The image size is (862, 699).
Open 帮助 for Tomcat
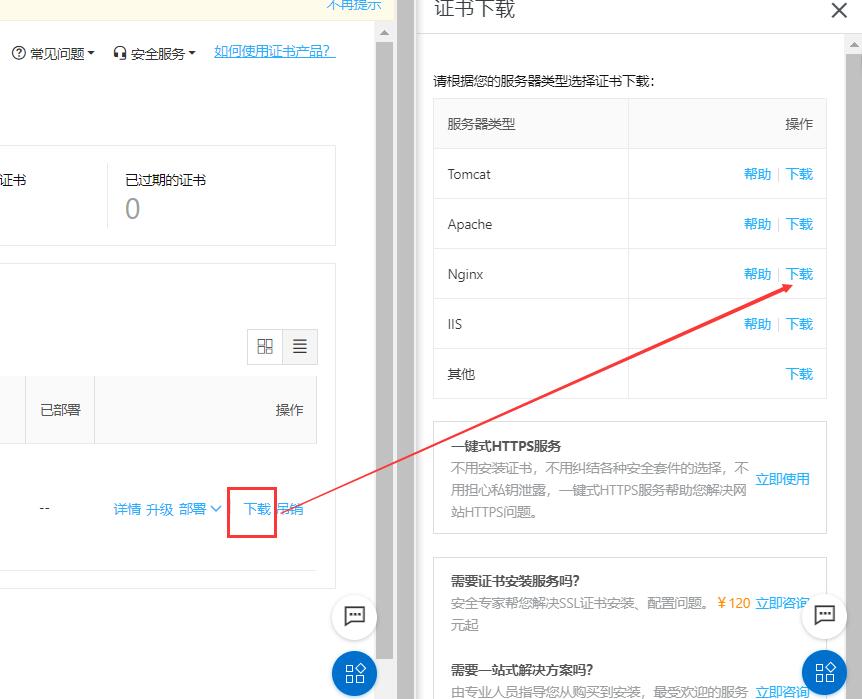pyautogui.click(x=757, y=174)
